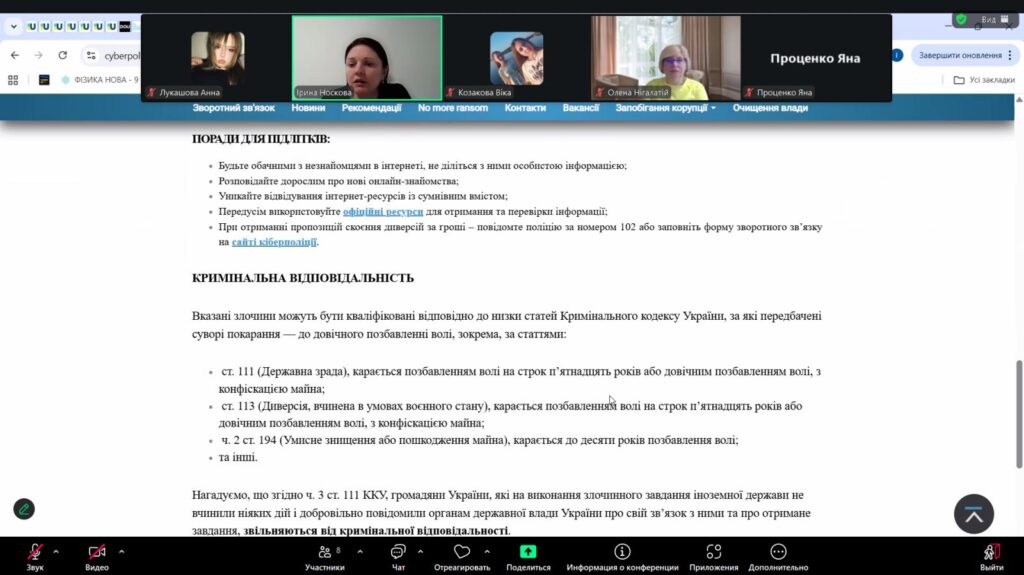The width and height of the screenshot is (1024, 575).
Task: Turn on camera with the Видео button
Action: coord(97,552)
